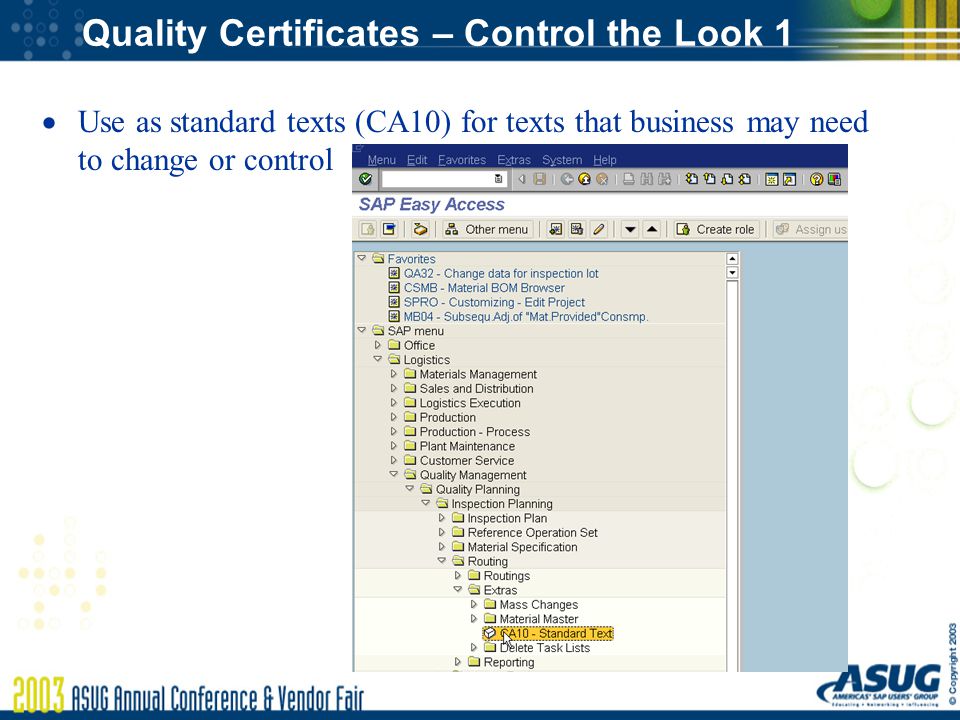Click the Move Favorites Up arrow
This screenshot has height=720, width=960.
pos(652,229)
